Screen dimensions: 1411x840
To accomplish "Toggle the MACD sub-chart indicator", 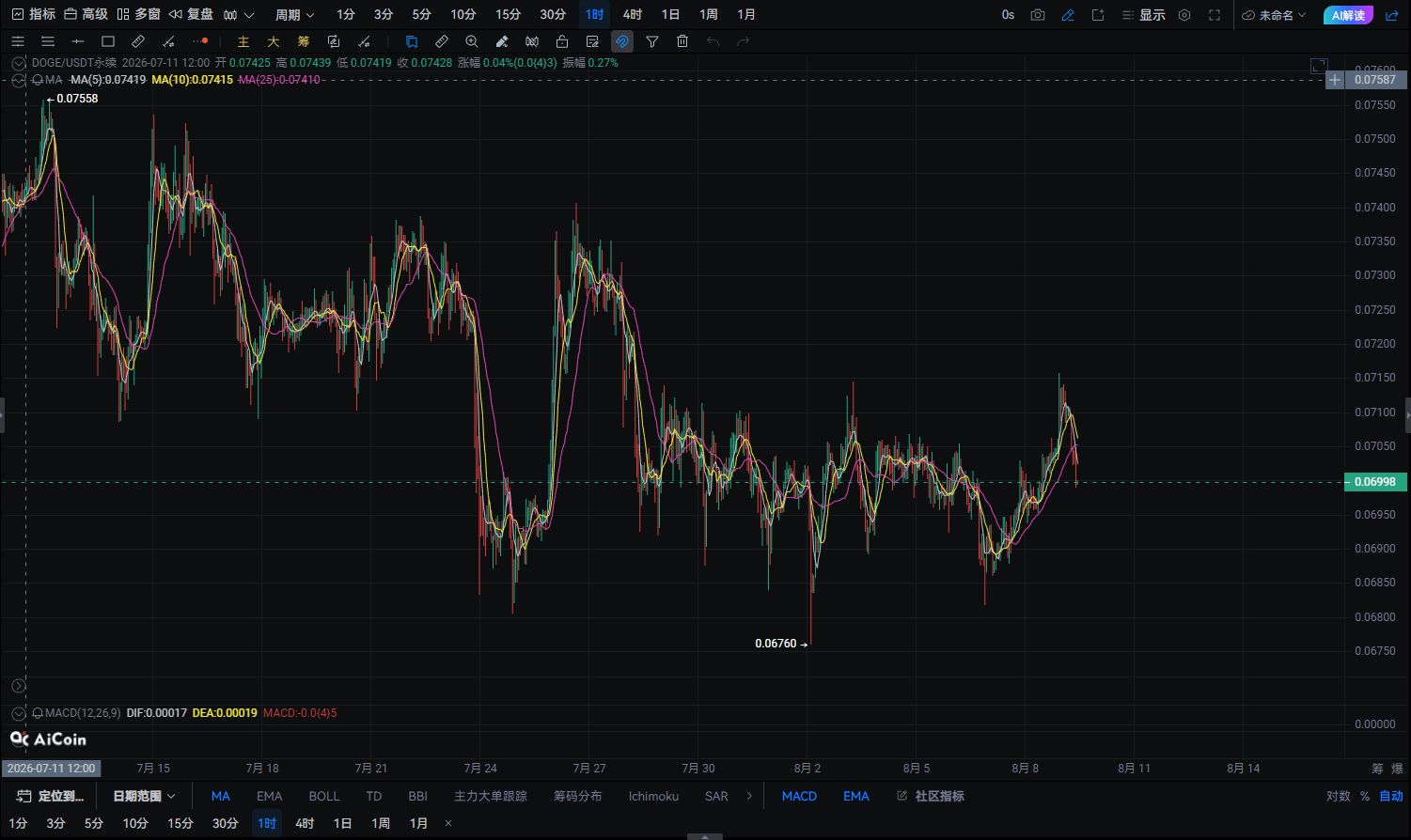I will 799,796.
